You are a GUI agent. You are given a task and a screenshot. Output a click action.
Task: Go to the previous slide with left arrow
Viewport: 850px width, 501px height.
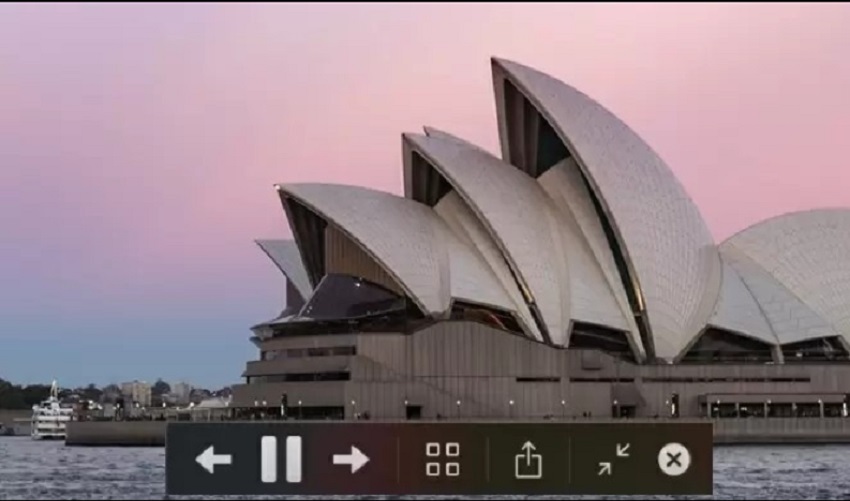(x=214, y=460)
